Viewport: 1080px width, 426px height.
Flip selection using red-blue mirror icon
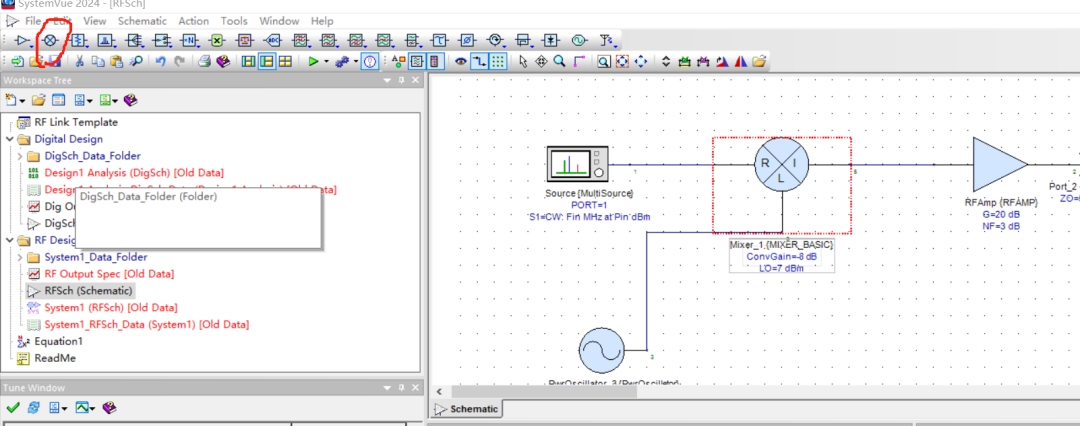[x=741, y=61]
